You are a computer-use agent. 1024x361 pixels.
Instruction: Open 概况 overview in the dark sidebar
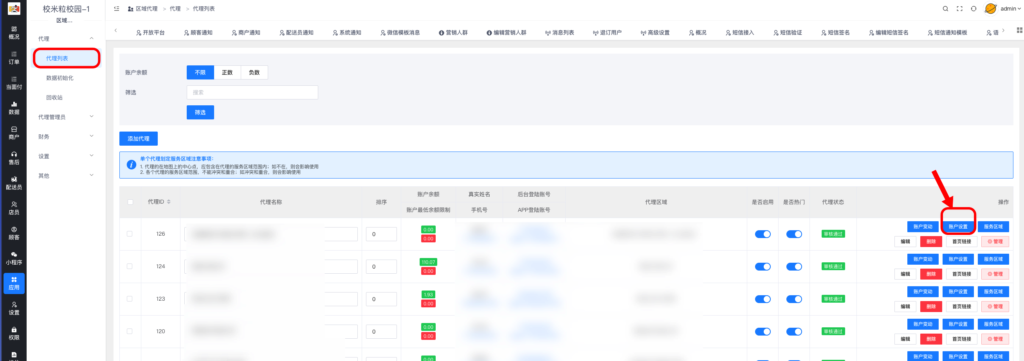[14, 33]
